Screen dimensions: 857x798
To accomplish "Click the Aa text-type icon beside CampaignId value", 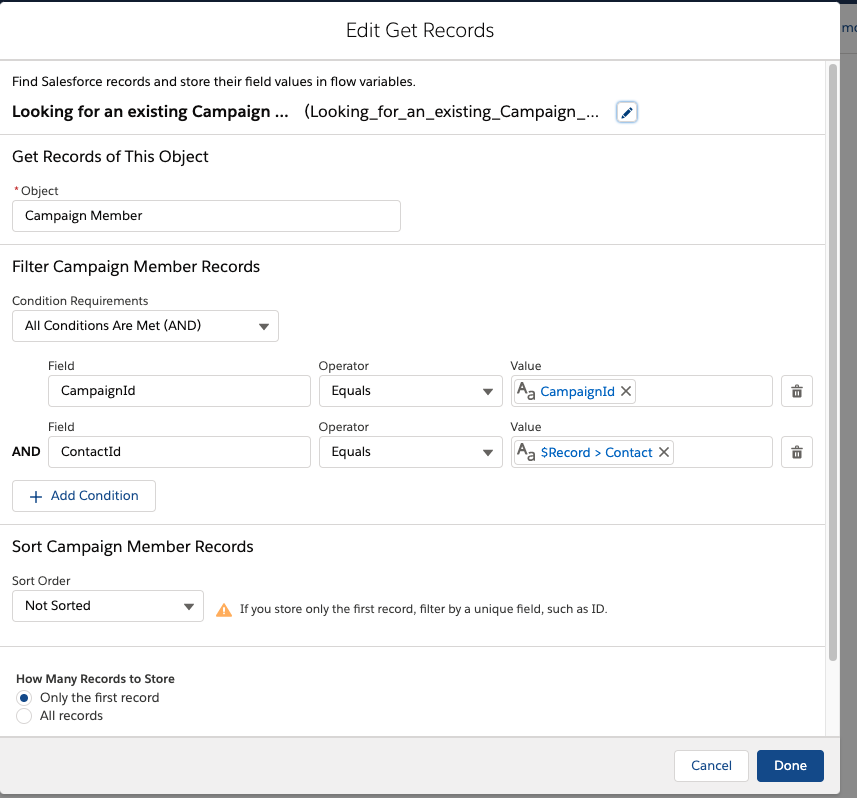I will [526, 391].
